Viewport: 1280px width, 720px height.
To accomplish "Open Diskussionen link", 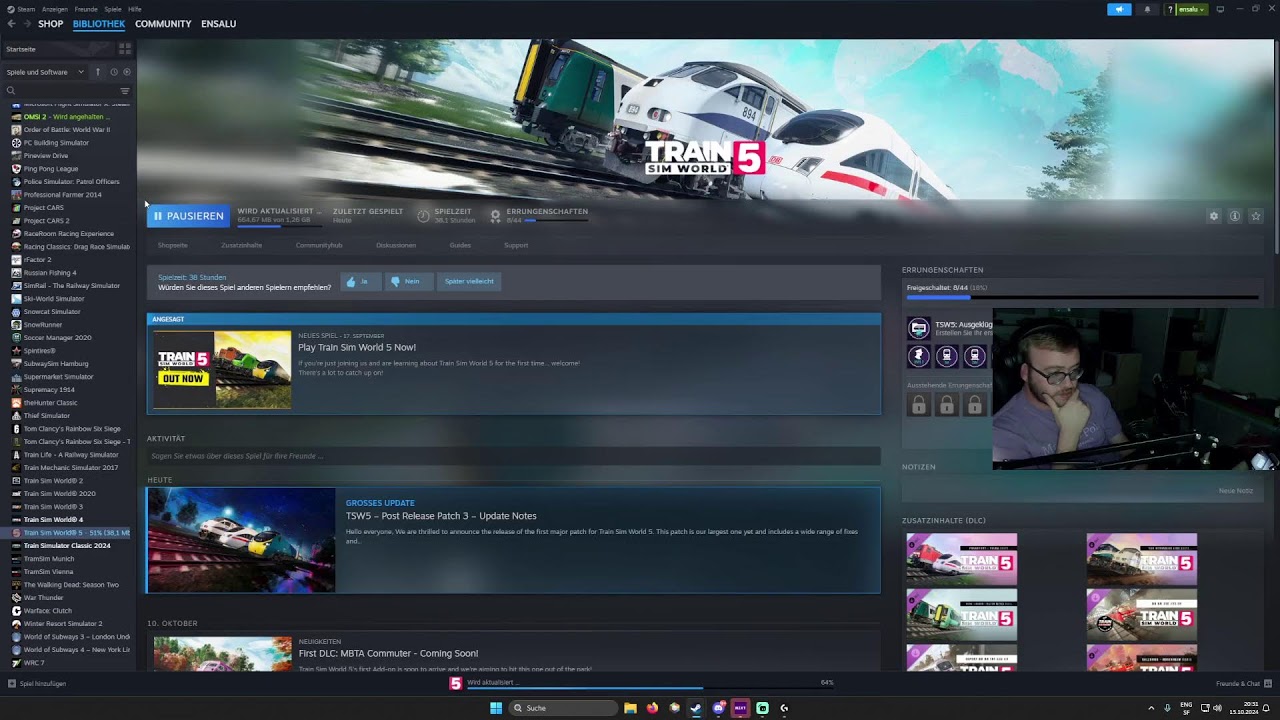I will [396, 245].
